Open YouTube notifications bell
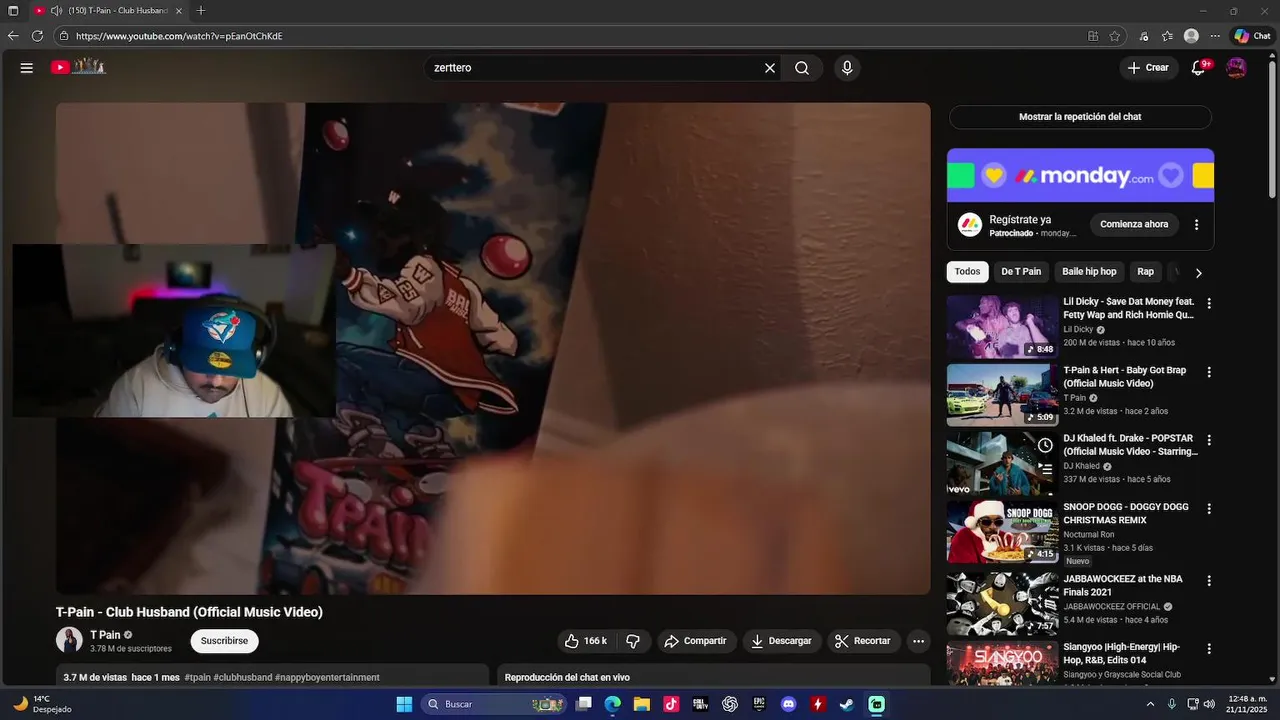Screen dimensions: 1280x720 [x=1199, y=68]
